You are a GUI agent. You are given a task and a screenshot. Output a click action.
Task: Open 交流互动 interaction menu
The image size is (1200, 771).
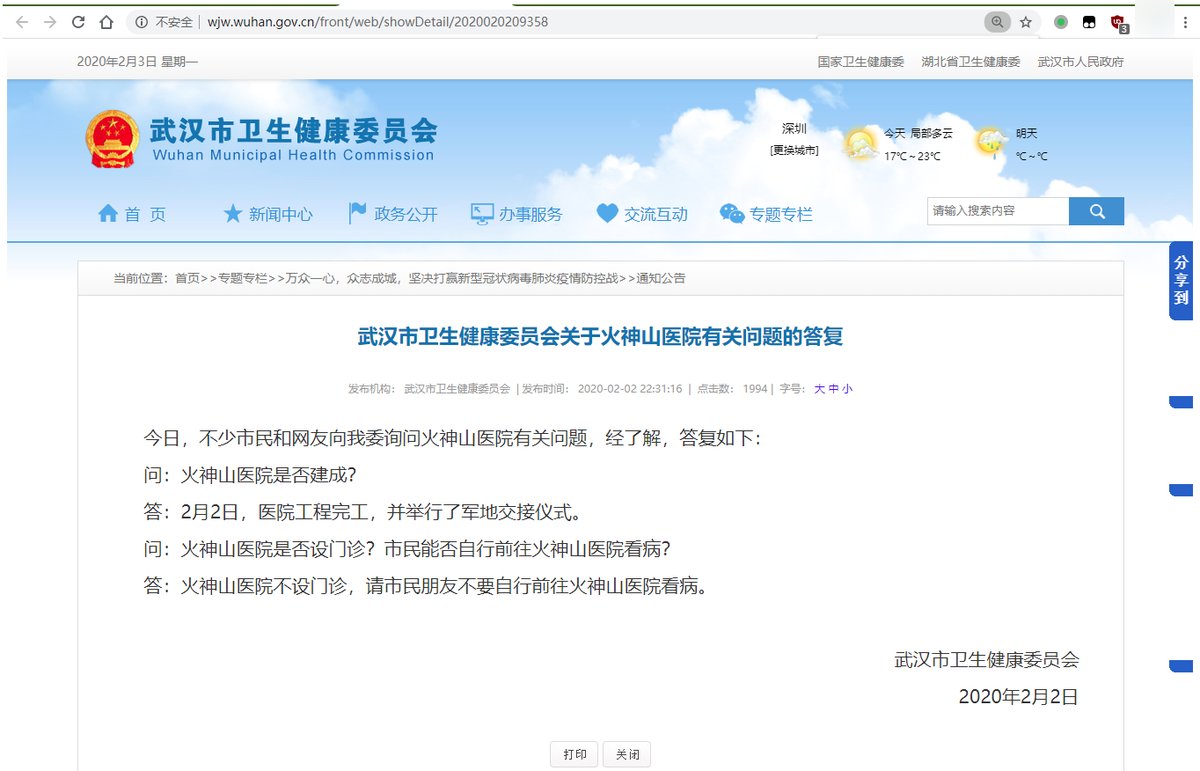point(643,213)
